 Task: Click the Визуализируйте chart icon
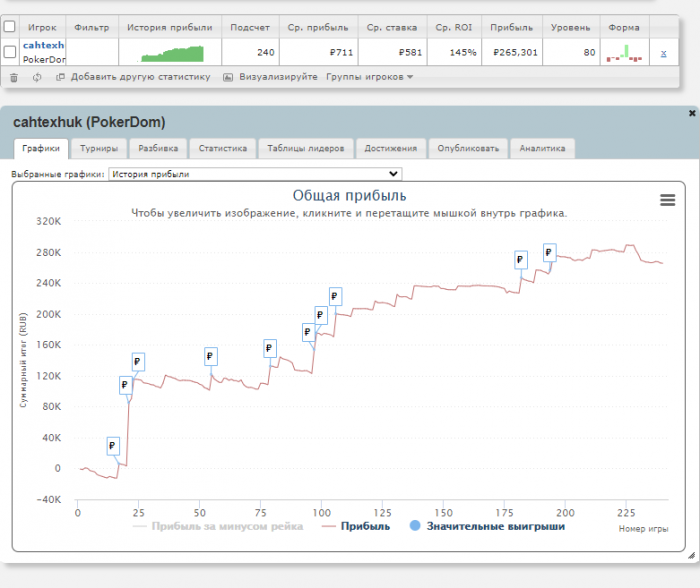coord(228,77)
